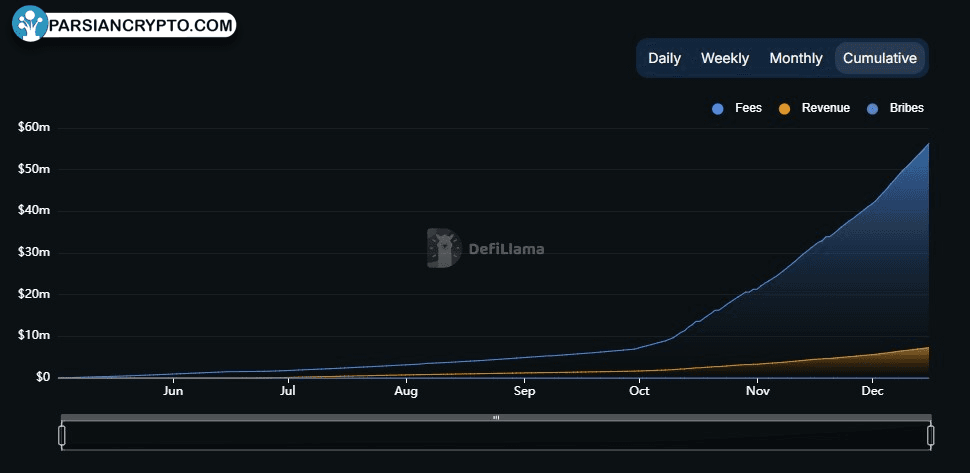Viewport: 970px width, 473px height.
Task: Click the ParsianCrypto tree logo icon
Action: [x=31, y=24]
